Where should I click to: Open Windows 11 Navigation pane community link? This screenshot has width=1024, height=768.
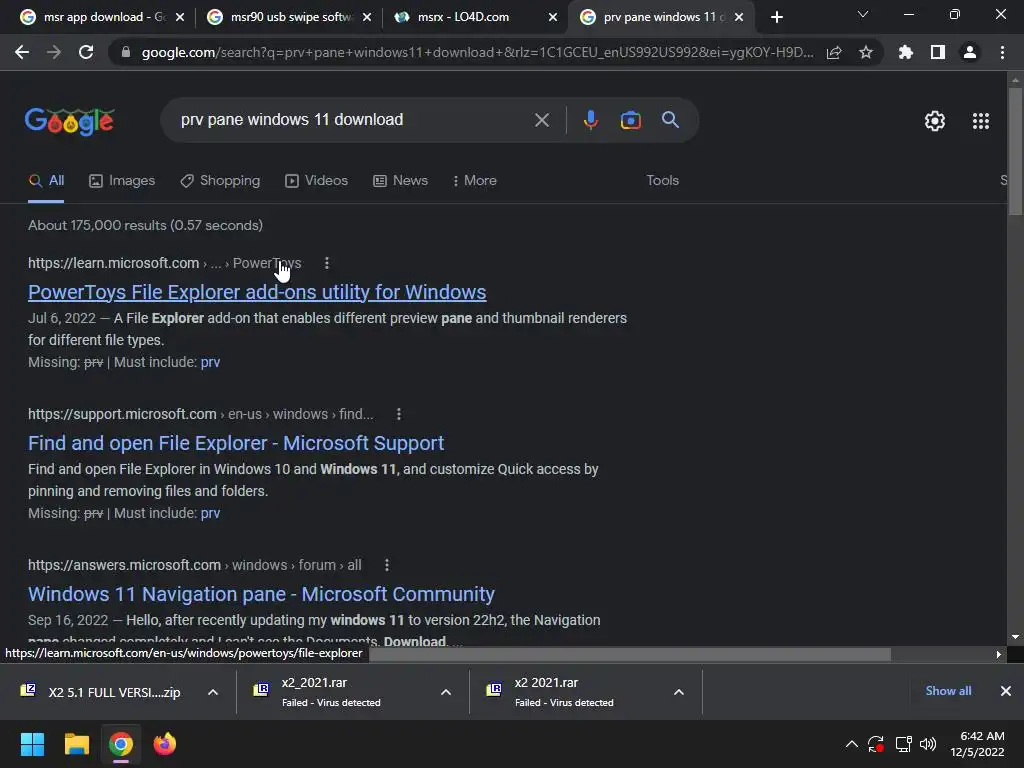[x=261, y=594]
